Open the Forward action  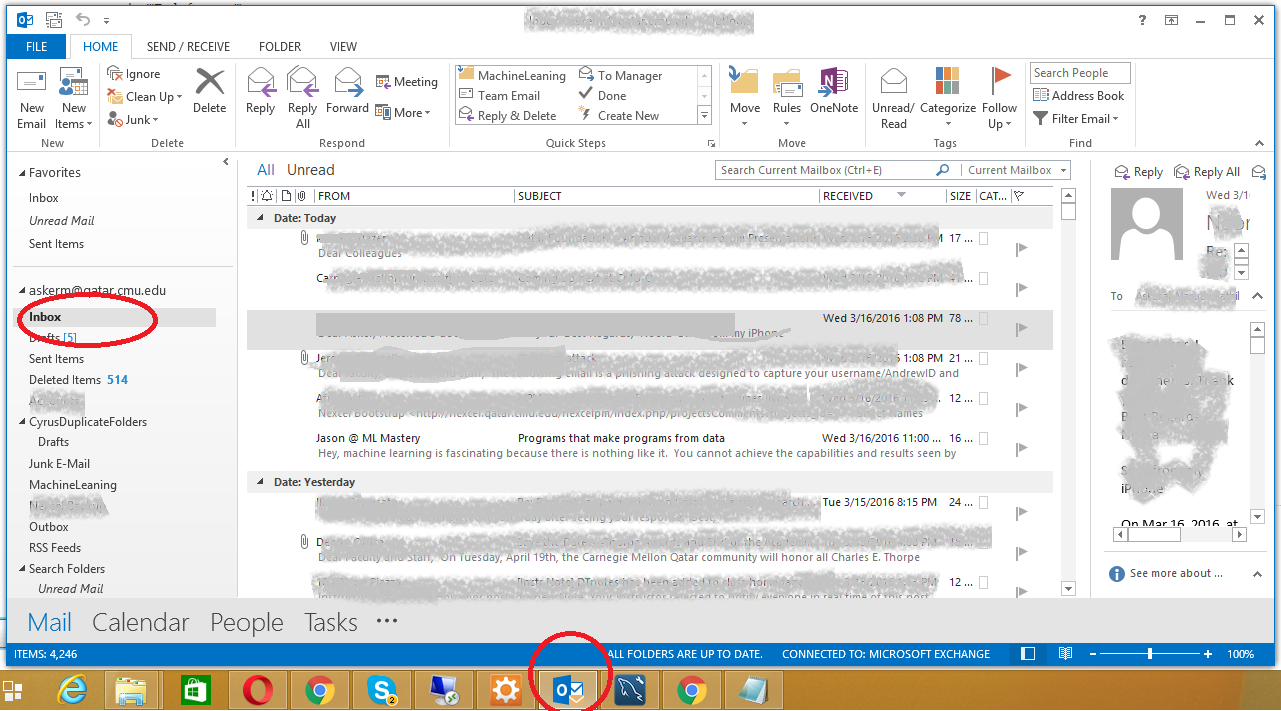347,97
